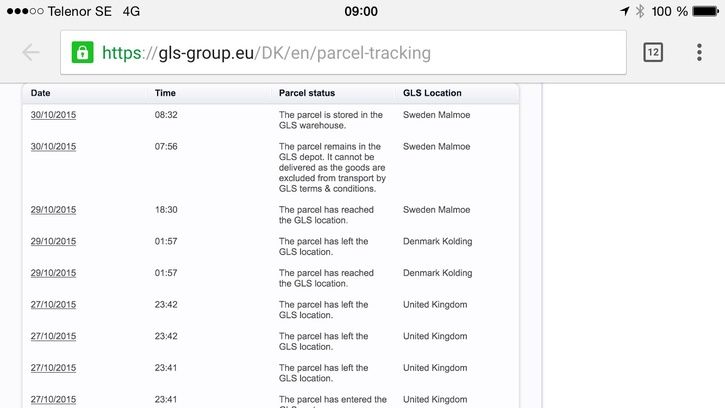The image size is (725, 408).
Task: Open the 30/10/2015 date link at 07:56
Action: pyautogui.click(x=53, y=147)
